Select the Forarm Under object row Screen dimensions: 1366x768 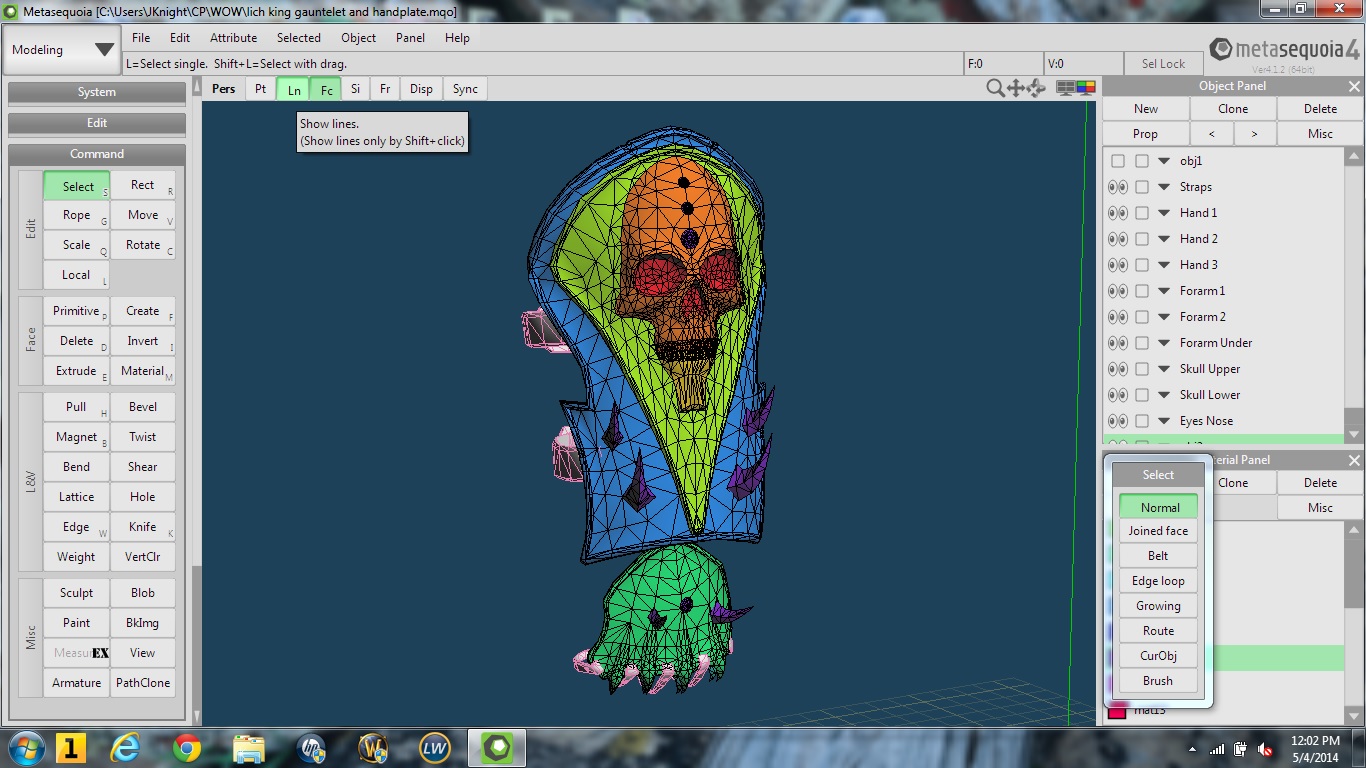[x=1224, y=343]
